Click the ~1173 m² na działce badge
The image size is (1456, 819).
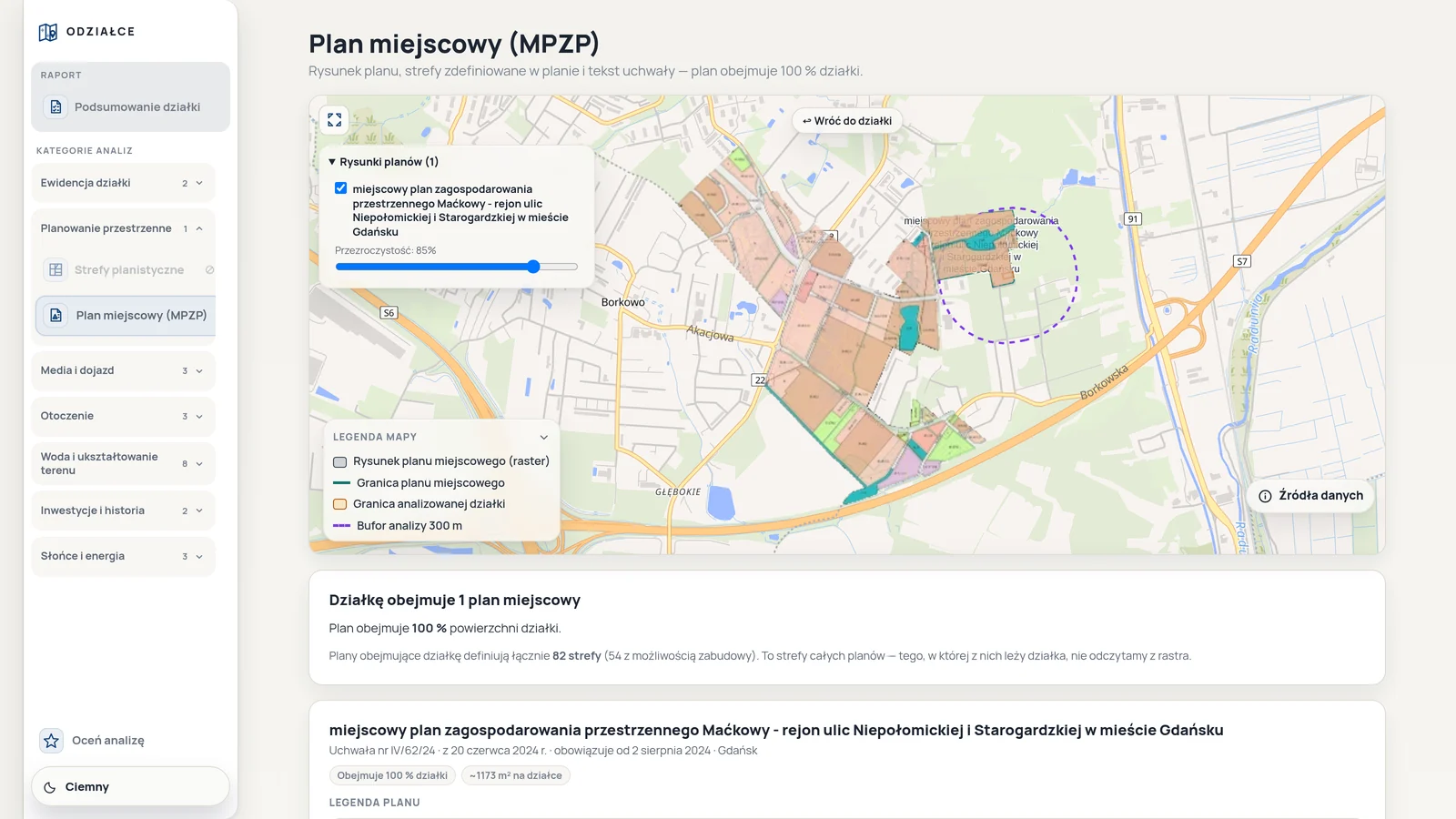(516, 776)
